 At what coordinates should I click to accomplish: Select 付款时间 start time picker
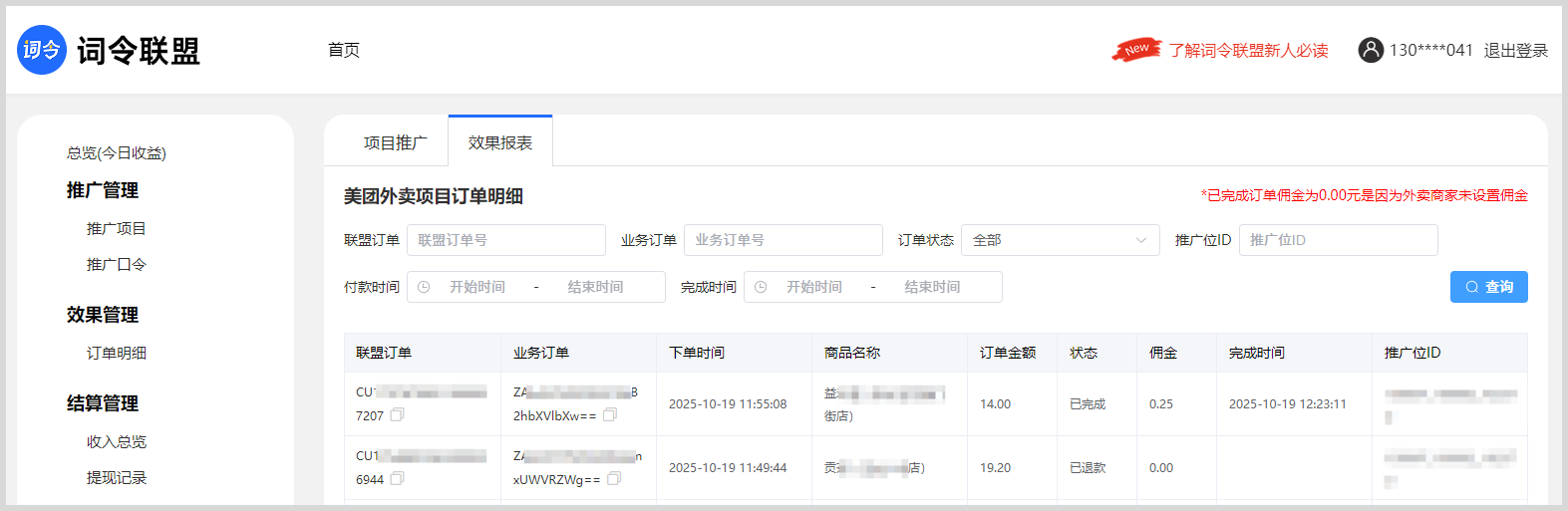(x=477, y=287)
